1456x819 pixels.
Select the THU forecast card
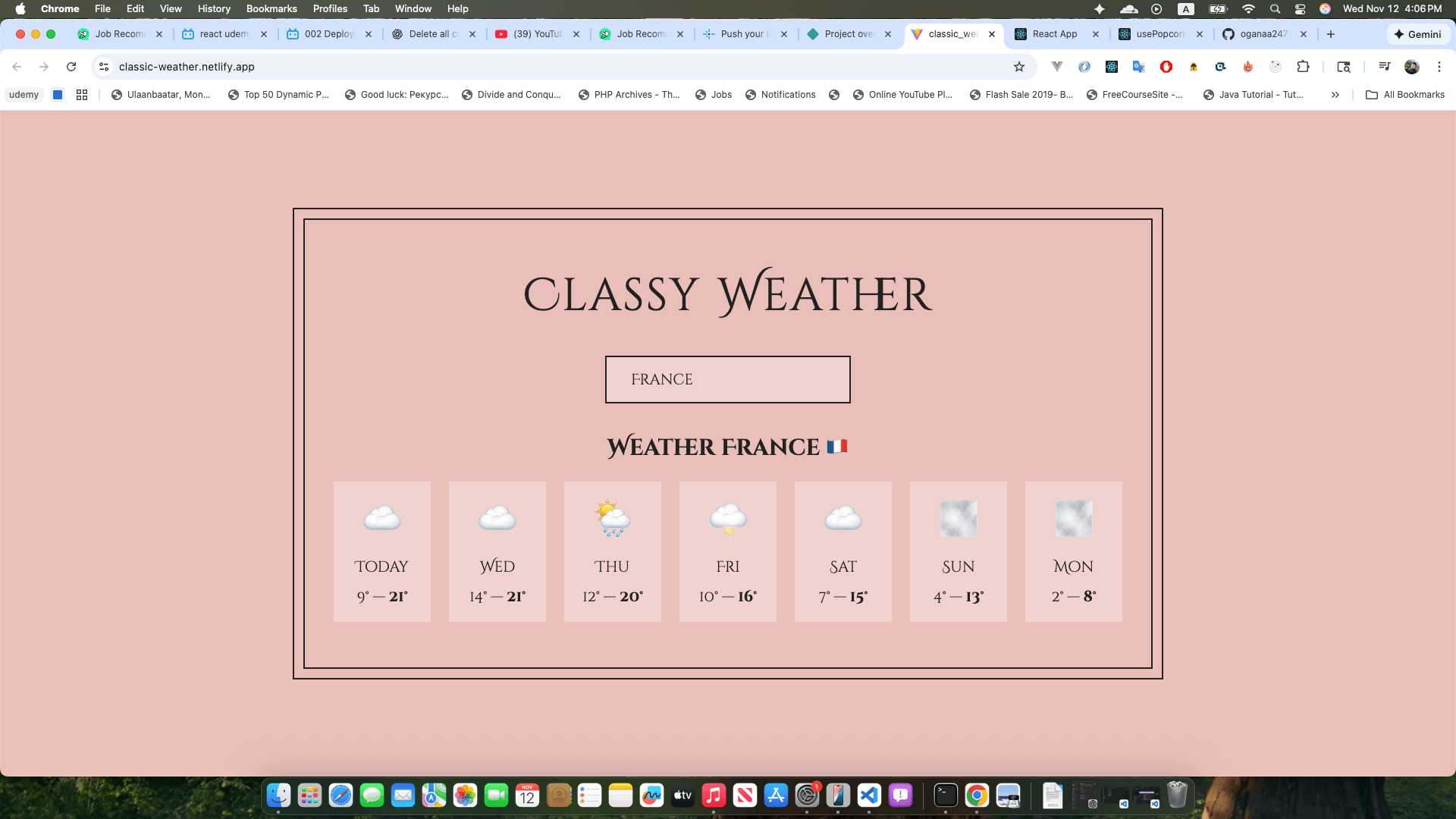click(x=612, y=551)
